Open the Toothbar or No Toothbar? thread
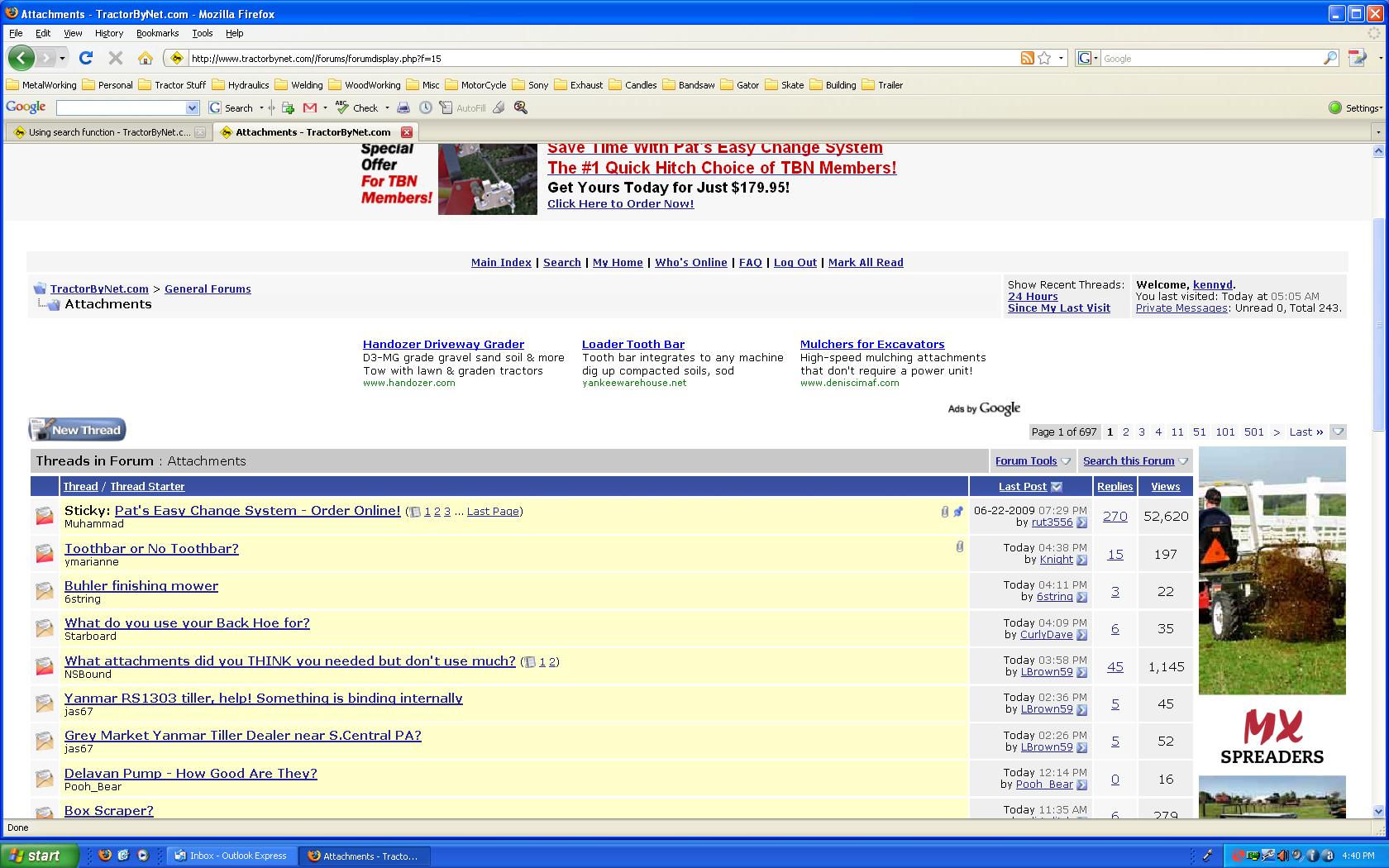Image resolution: width=1389 pixels, height=868 pixels. 151,549
